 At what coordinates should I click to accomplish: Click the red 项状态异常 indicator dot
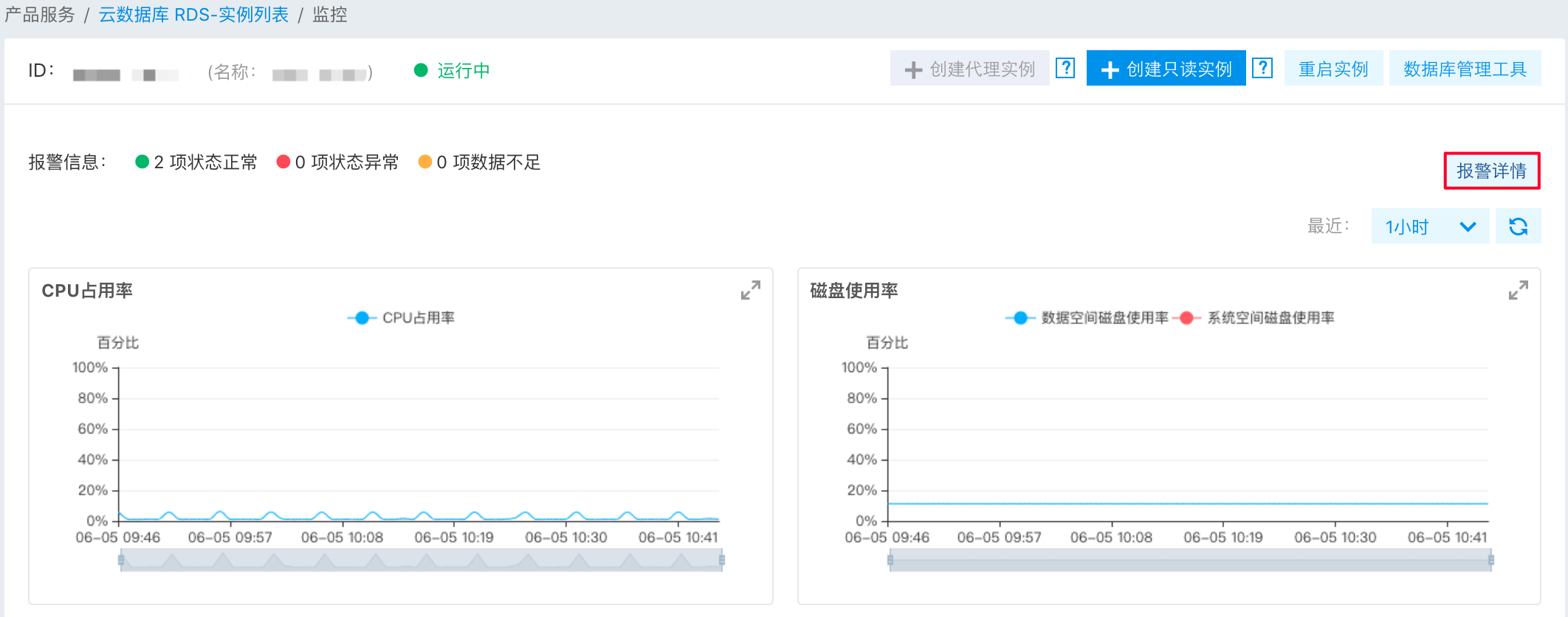[x=283, y=162]
